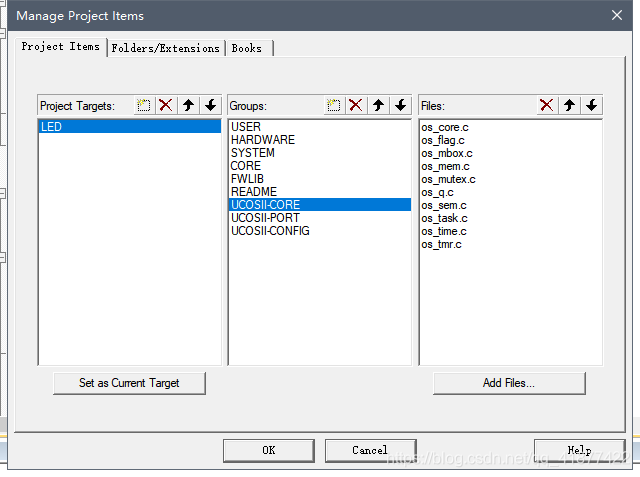Cancel the dialog

click(x=370, y=450)
